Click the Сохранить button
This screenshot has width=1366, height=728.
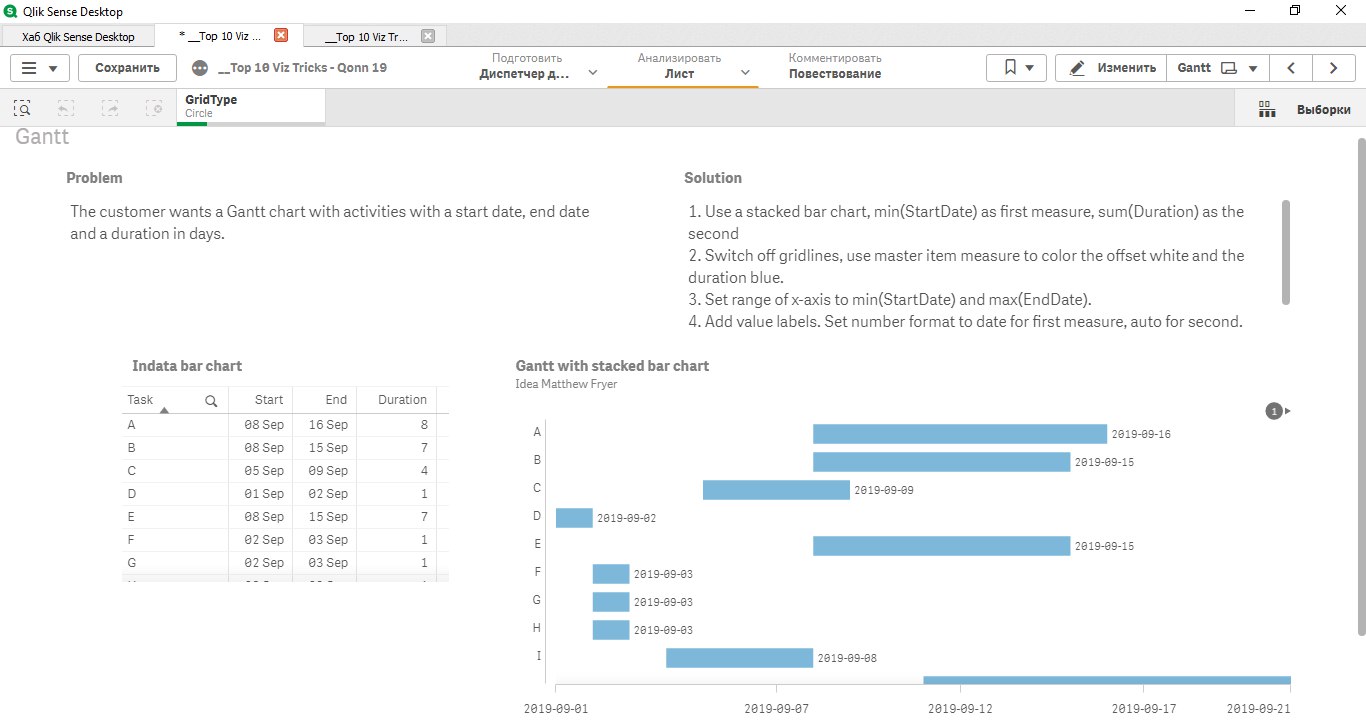pos(127,68)
